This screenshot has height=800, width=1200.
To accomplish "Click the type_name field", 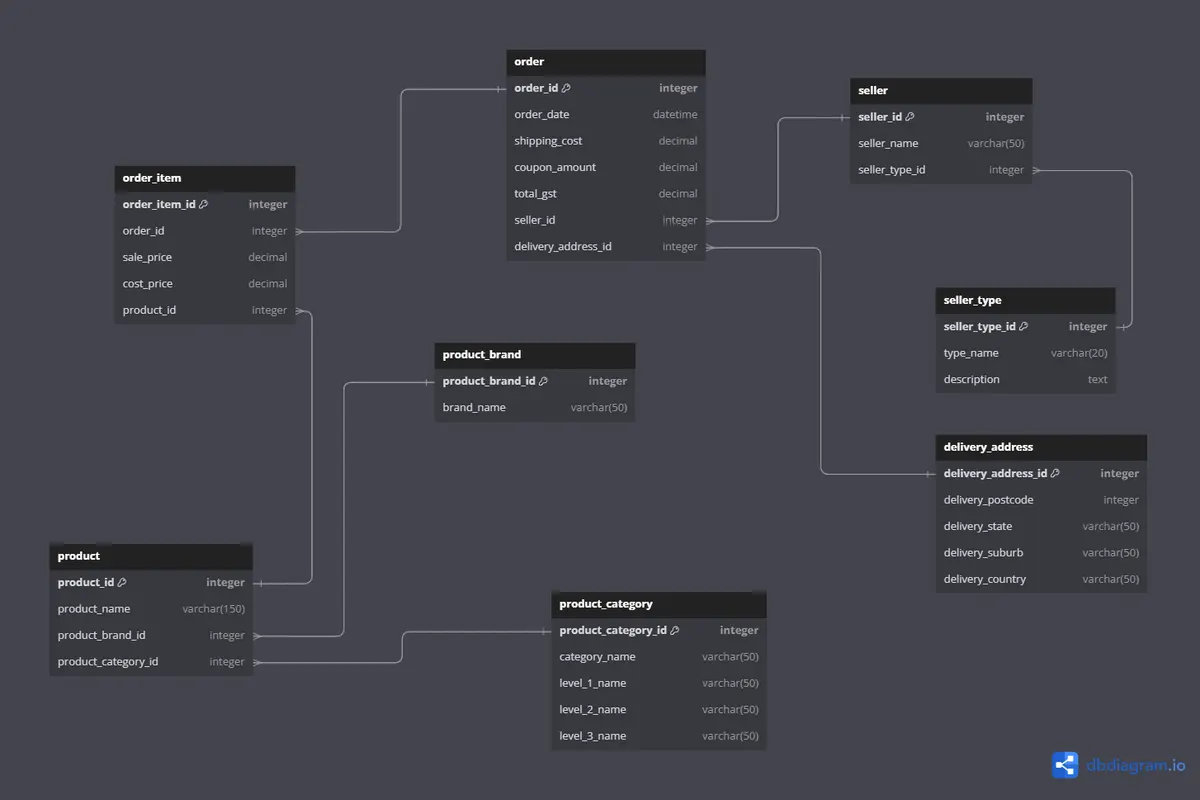I will tap(1025, 353).
